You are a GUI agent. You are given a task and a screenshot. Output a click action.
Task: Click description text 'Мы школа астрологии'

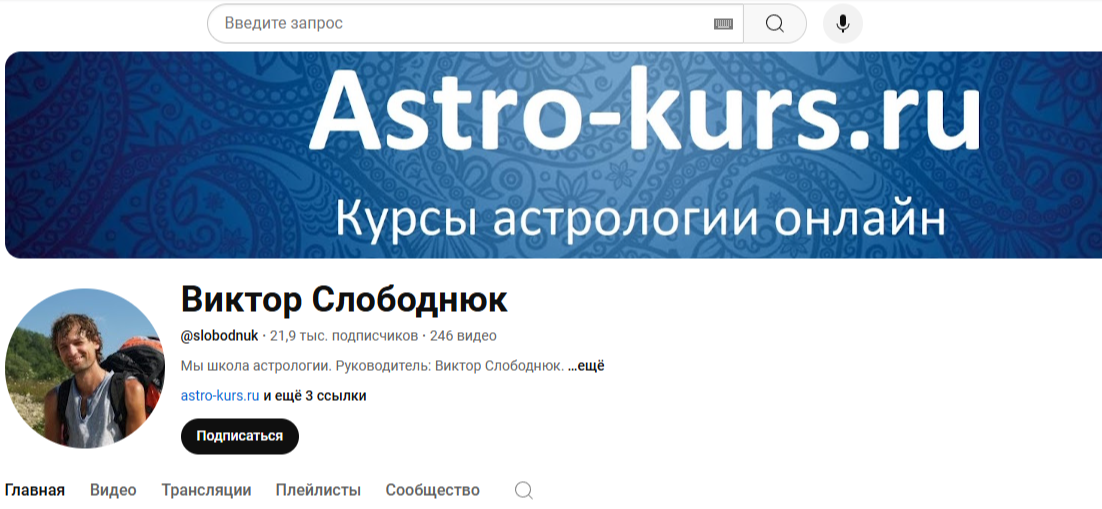pos(257,366)
